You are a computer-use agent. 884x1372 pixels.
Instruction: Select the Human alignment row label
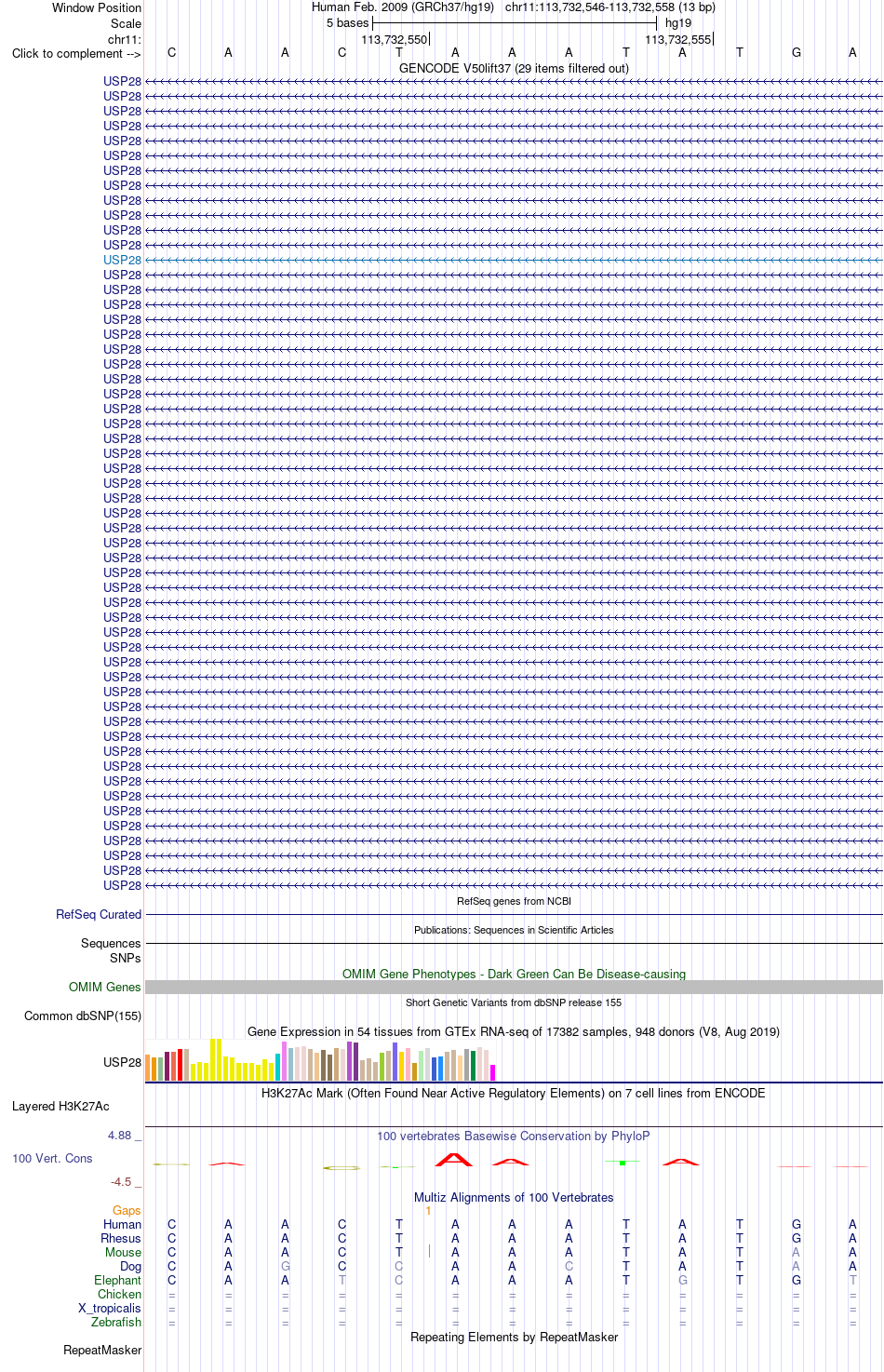click(122, 1224)
